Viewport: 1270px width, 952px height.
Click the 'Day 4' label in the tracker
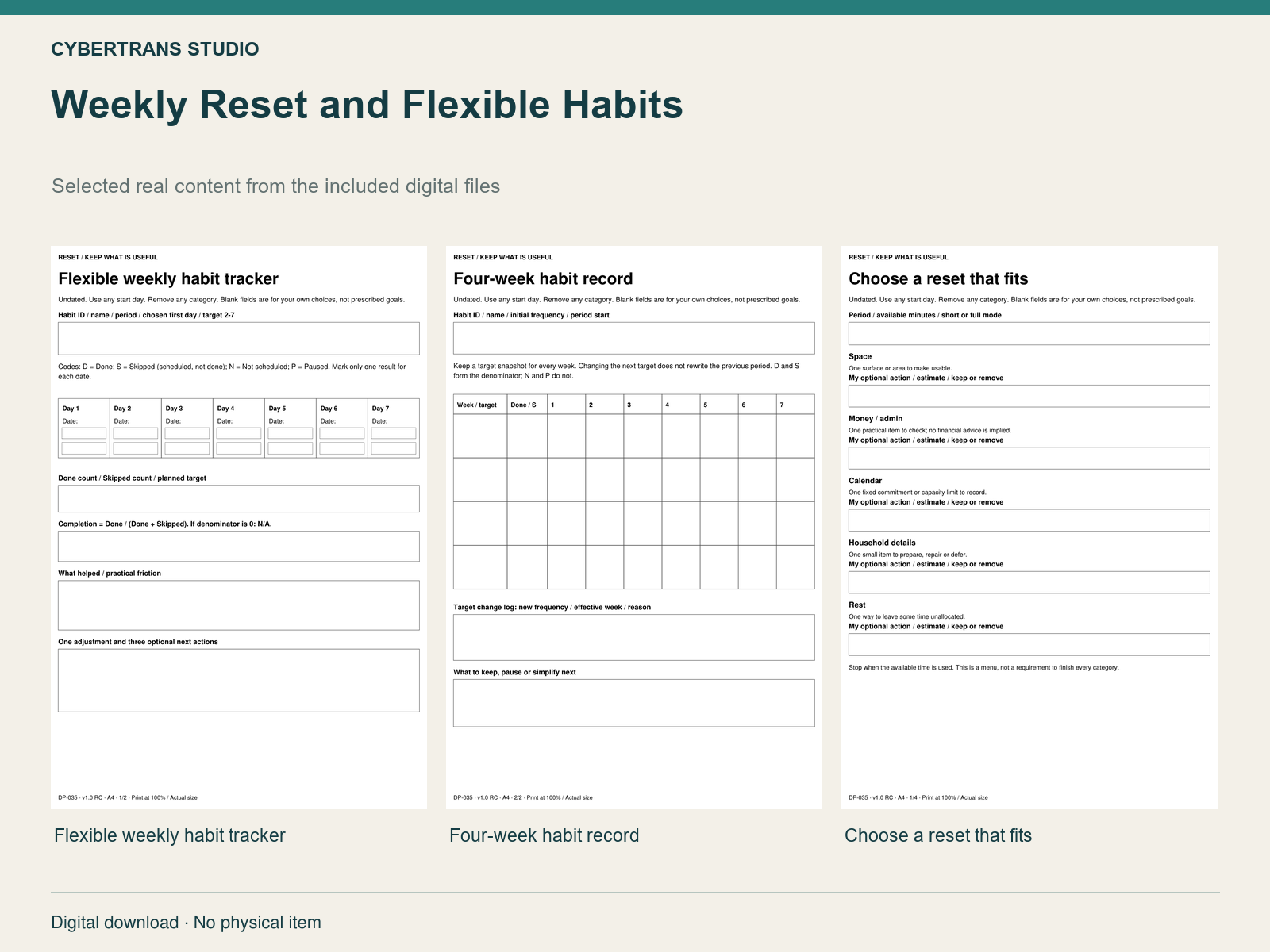pyautogui.click(x=225, y=409)
